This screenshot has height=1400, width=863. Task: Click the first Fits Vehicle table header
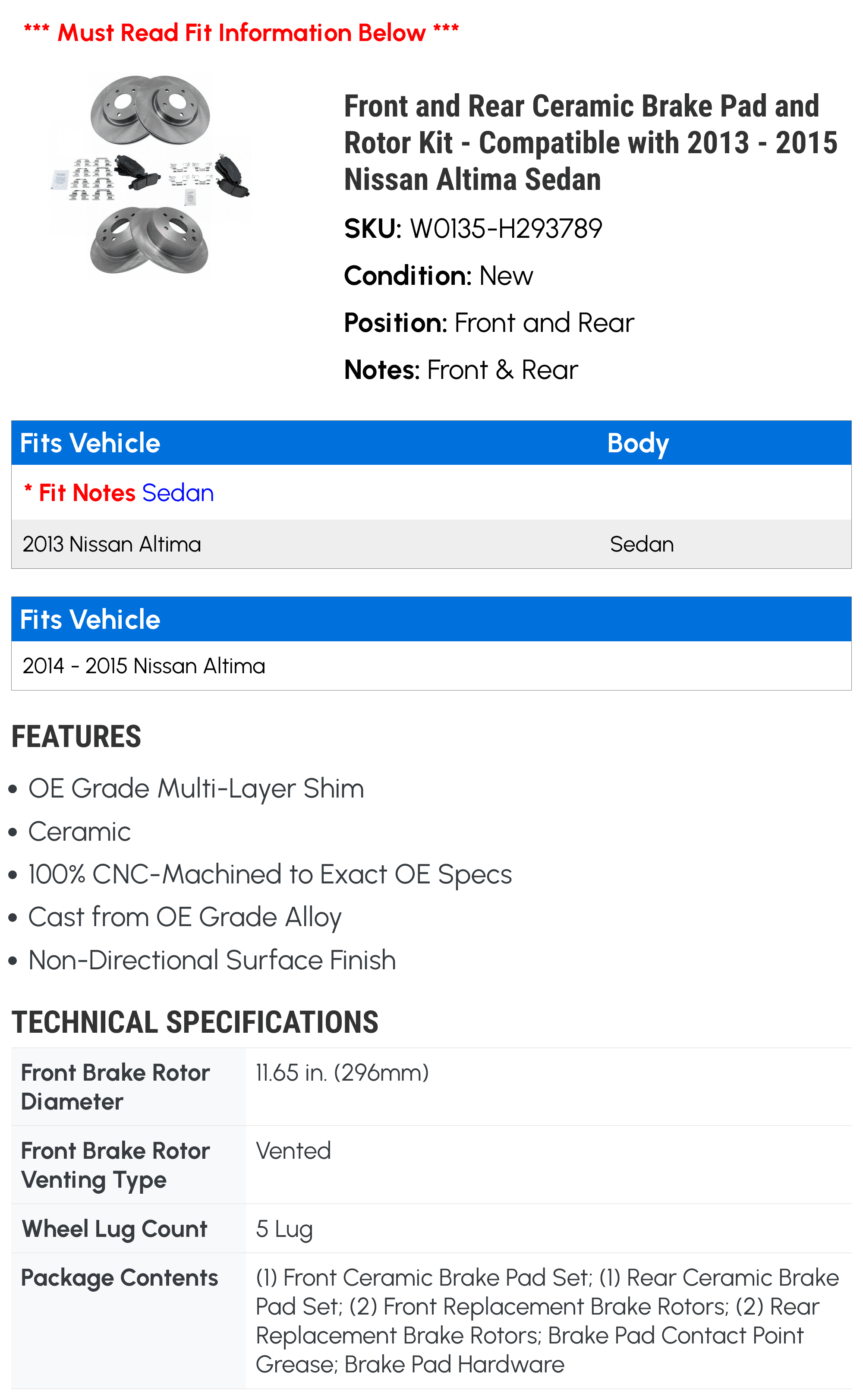pos(90,443)
